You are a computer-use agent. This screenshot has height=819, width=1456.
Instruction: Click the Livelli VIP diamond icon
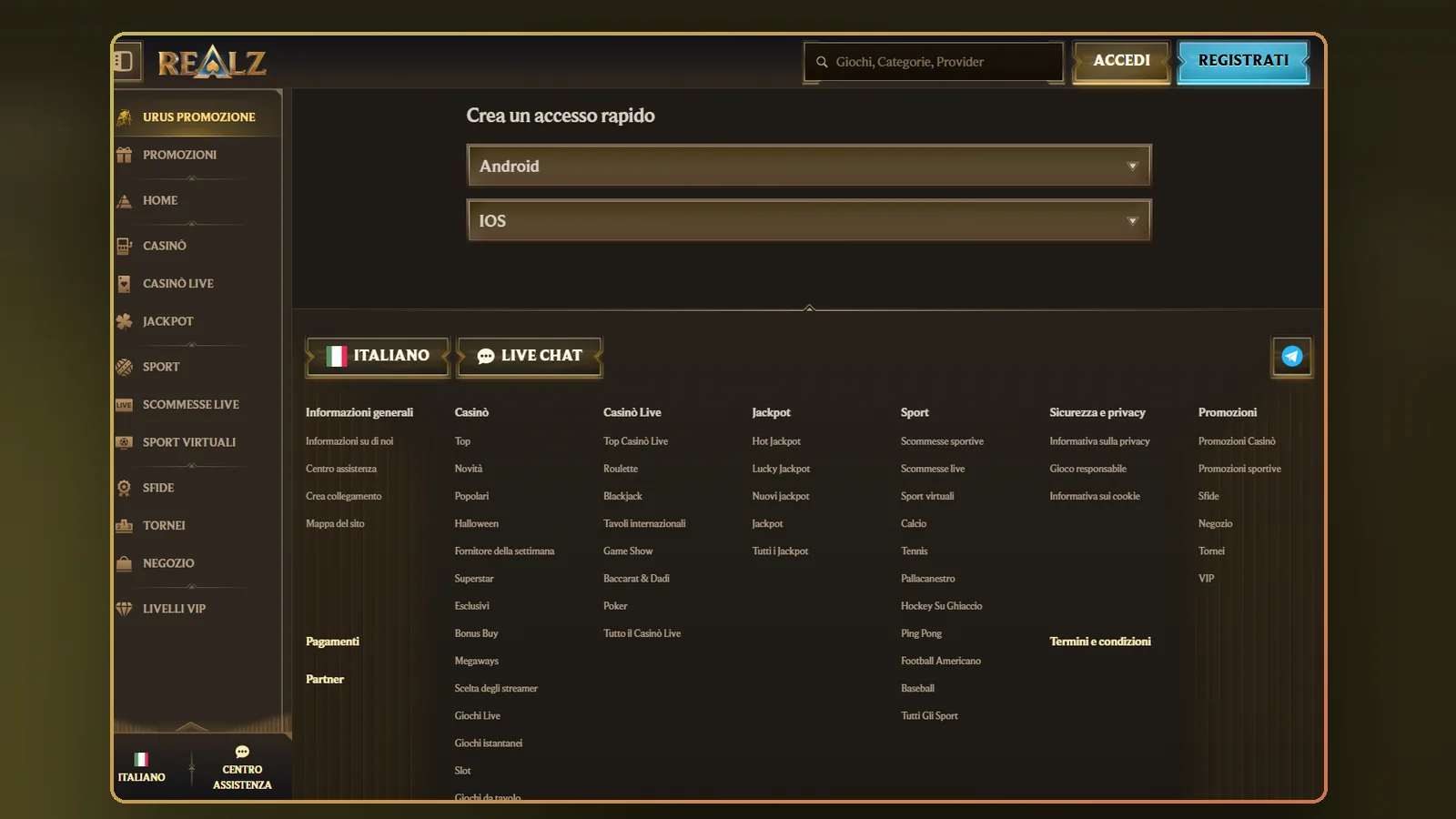pyautogui.click(x=125, y=609)
